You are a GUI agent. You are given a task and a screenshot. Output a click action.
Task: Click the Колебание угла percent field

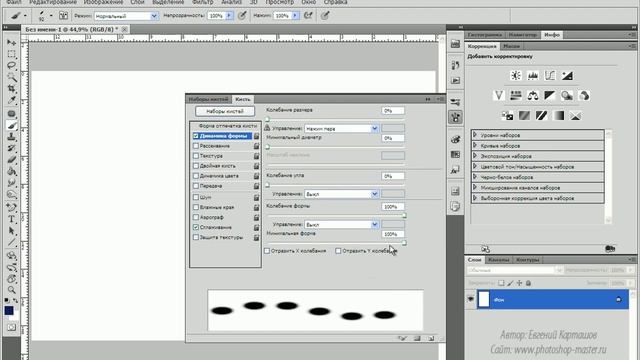coord(393,176)
